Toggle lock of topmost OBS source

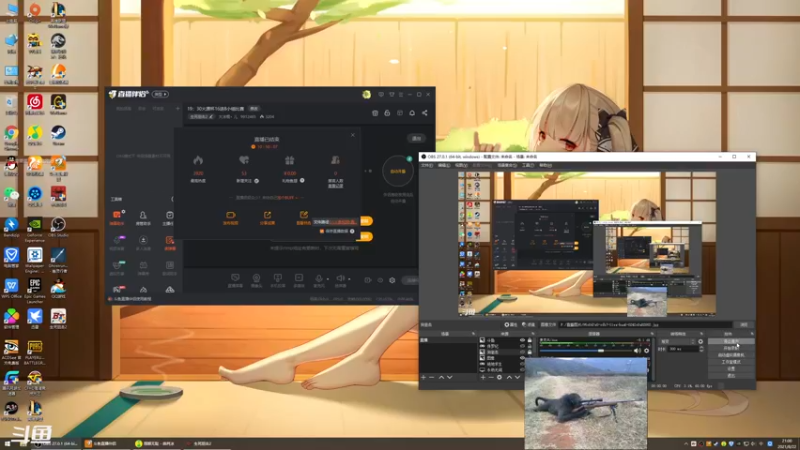coord(530,340)
